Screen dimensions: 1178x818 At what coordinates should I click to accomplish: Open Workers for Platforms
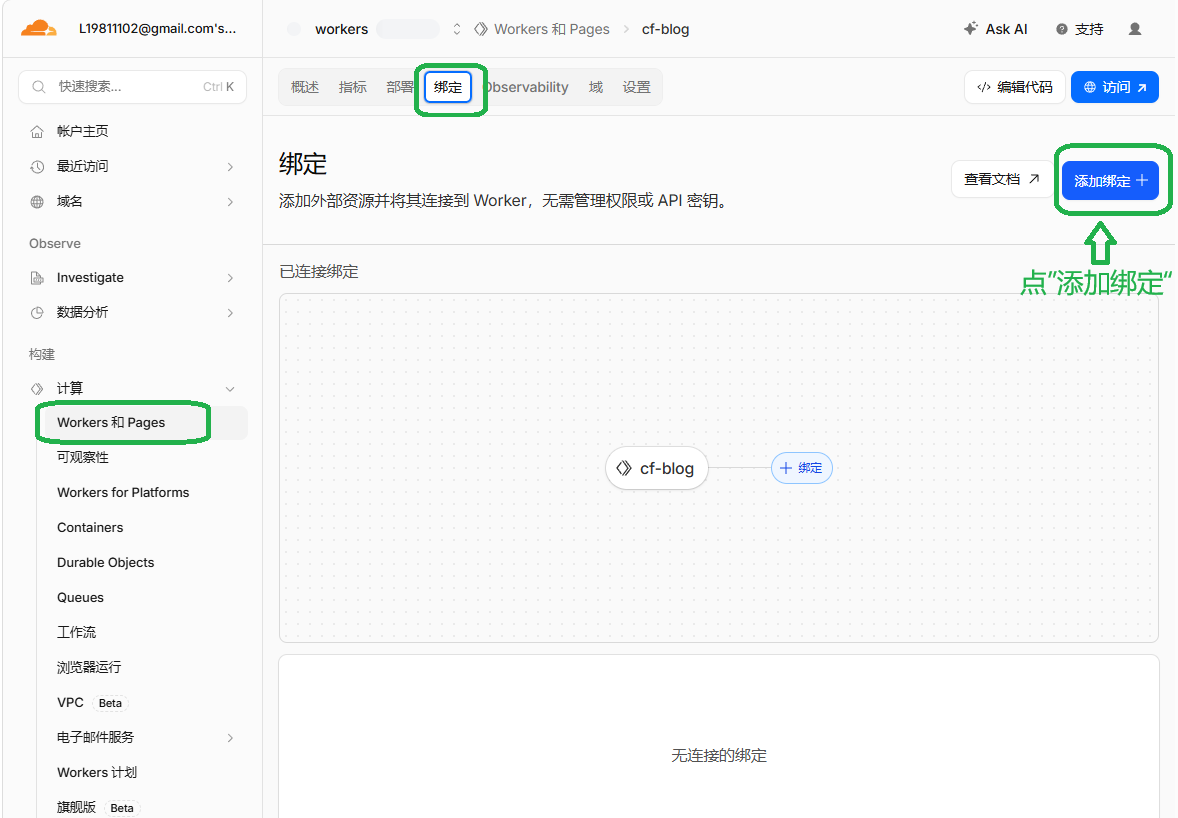pos(123,493)
